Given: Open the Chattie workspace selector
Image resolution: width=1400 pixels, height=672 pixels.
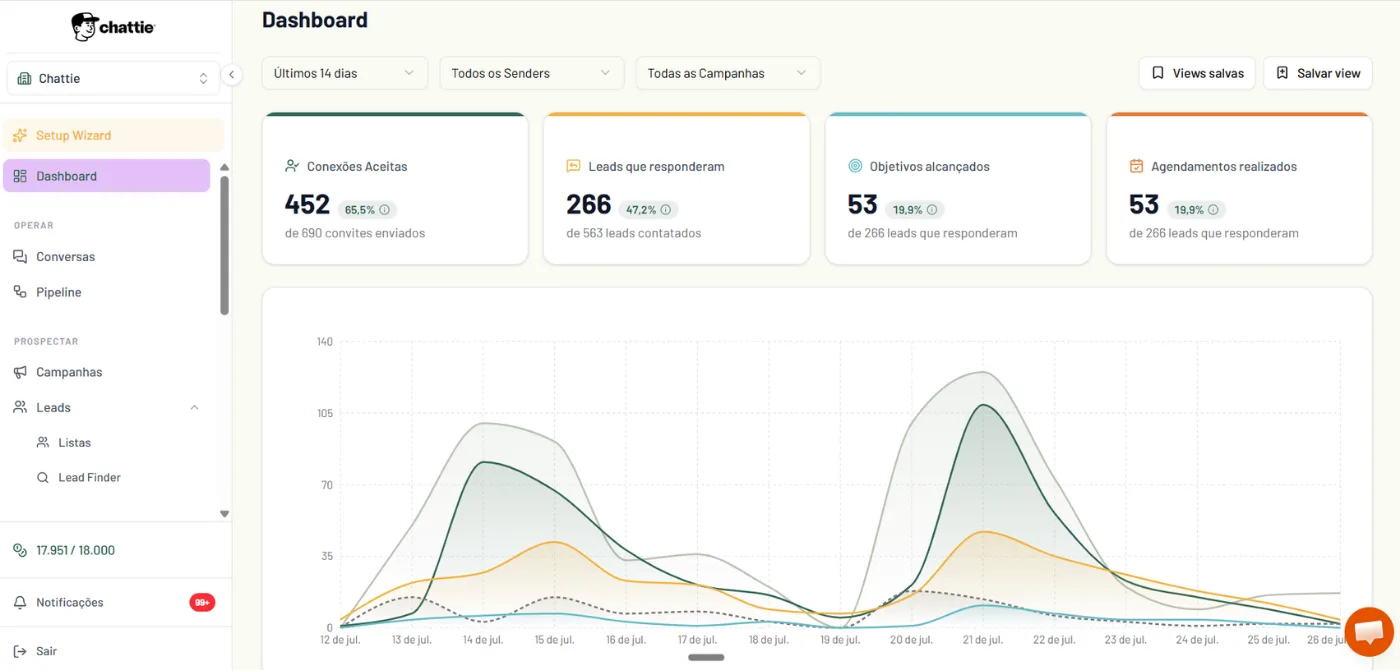Looking at the screenshot, I should click(x=114, y=78).
